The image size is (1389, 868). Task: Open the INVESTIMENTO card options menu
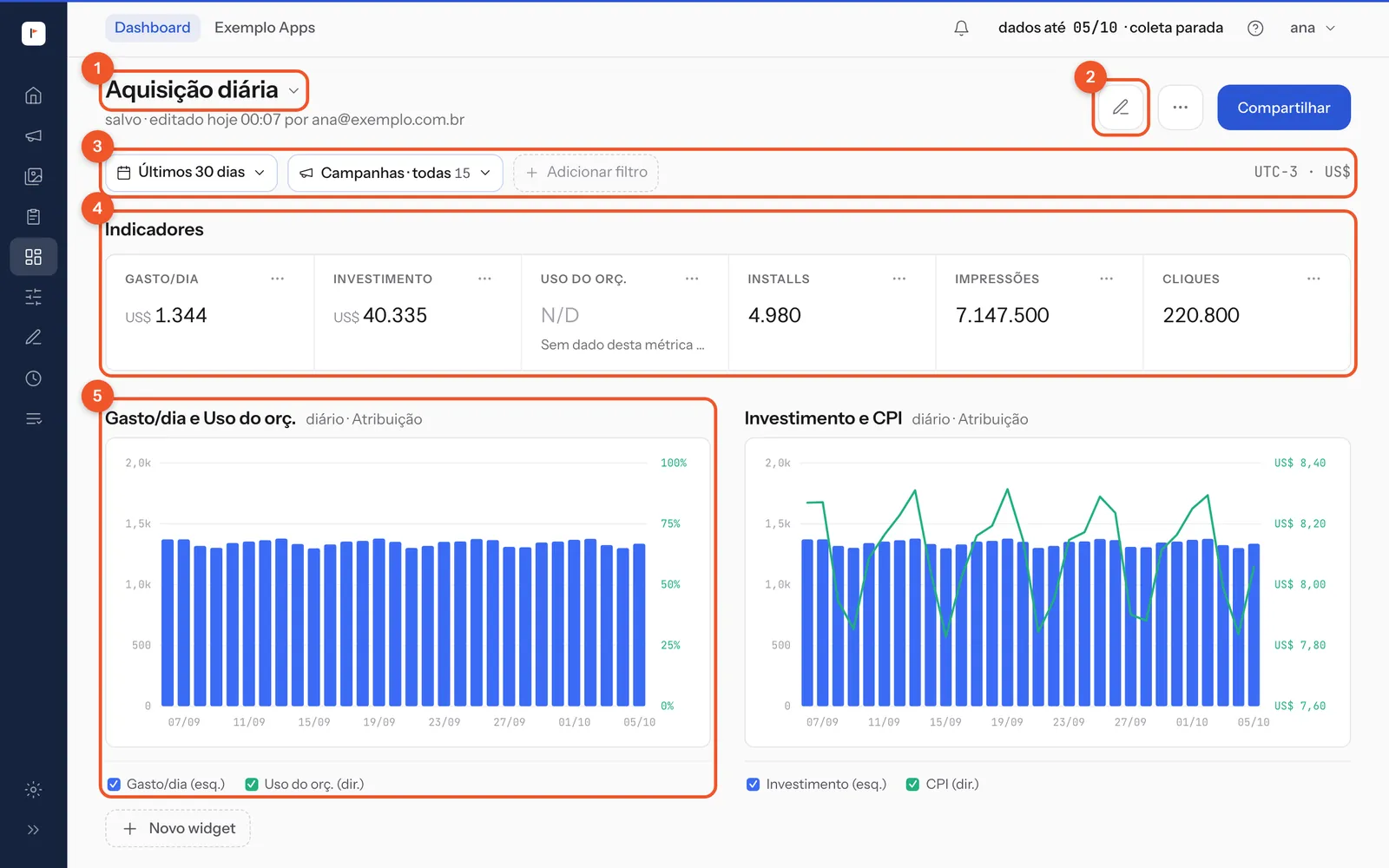(484, 279)
